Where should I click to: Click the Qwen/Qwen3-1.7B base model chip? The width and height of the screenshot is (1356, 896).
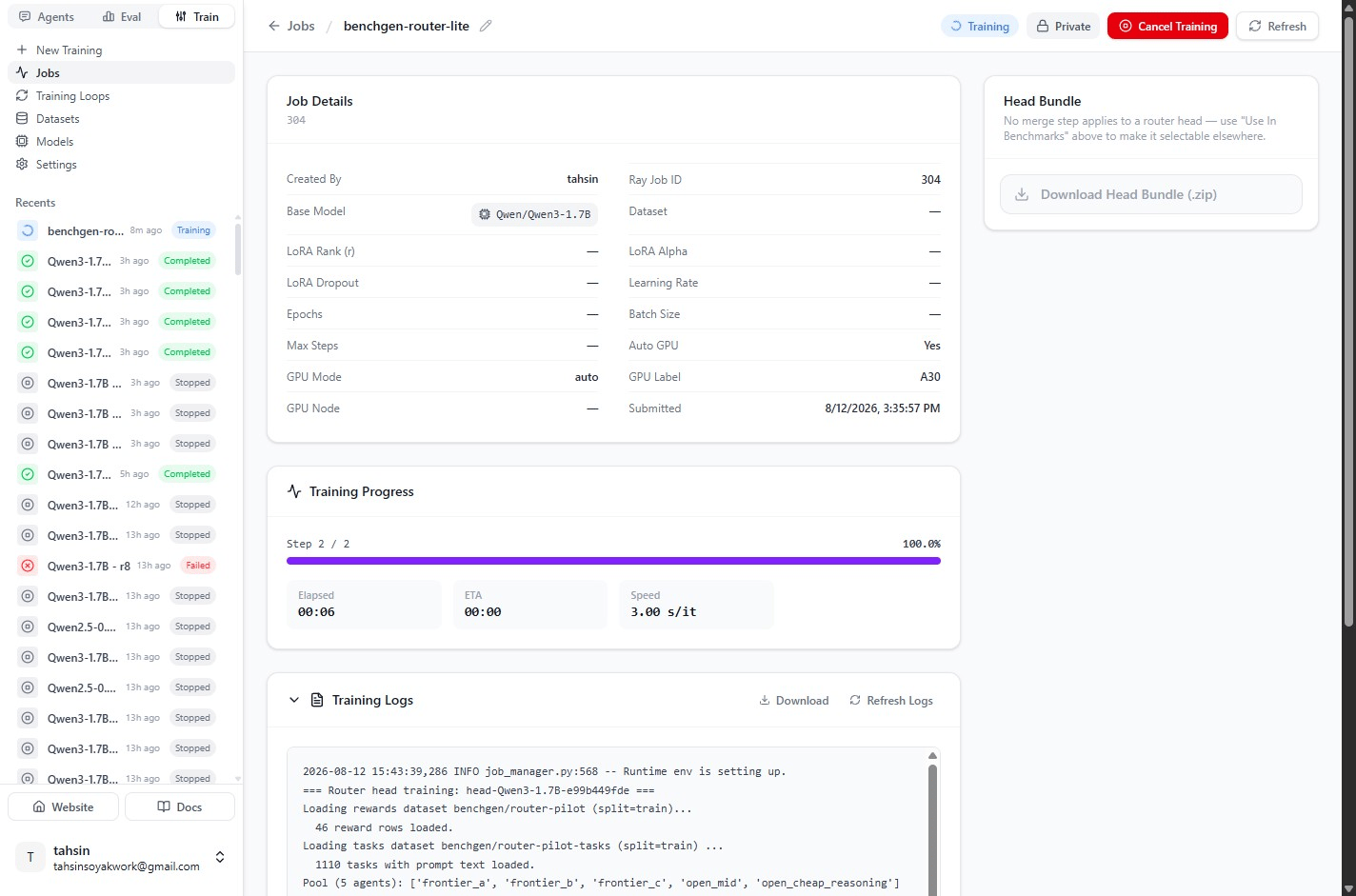(534, 214)
